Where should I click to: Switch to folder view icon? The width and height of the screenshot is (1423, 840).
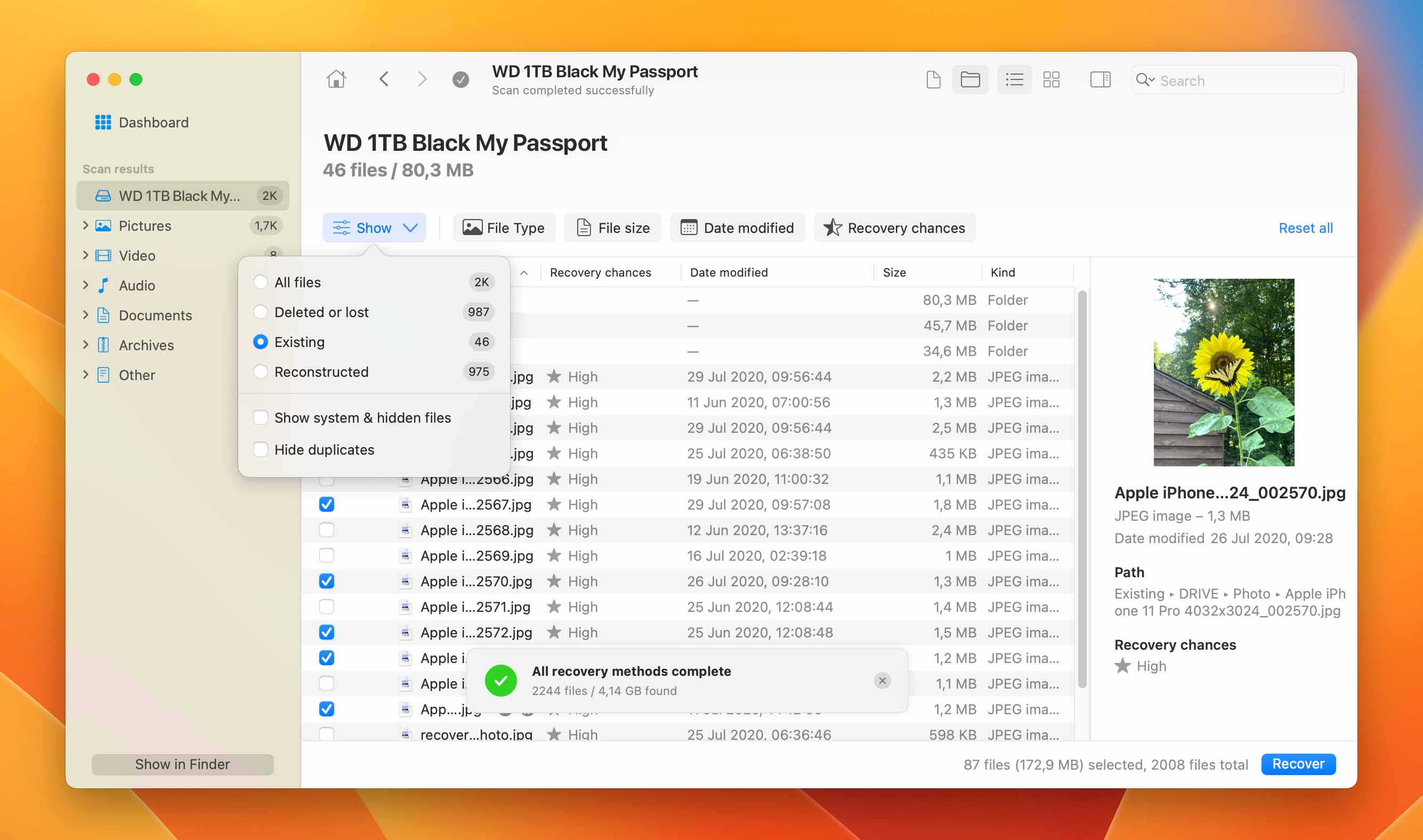pos(970,80)
